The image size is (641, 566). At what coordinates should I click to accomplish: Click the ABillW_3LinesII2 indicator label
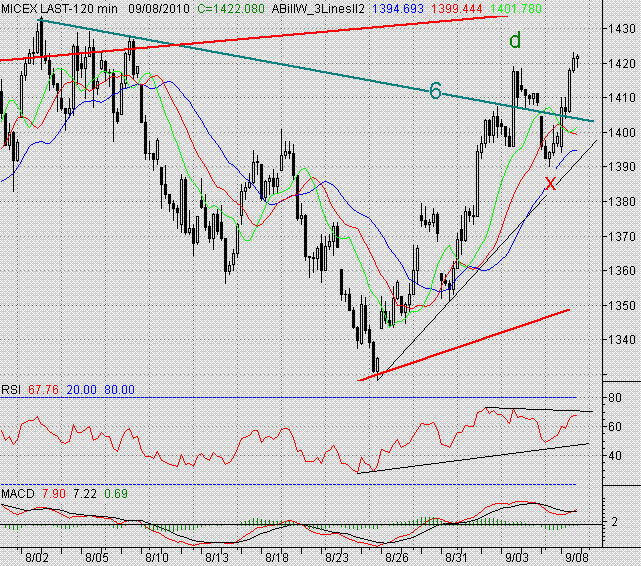pyautogui.click(x=318, y=8)
